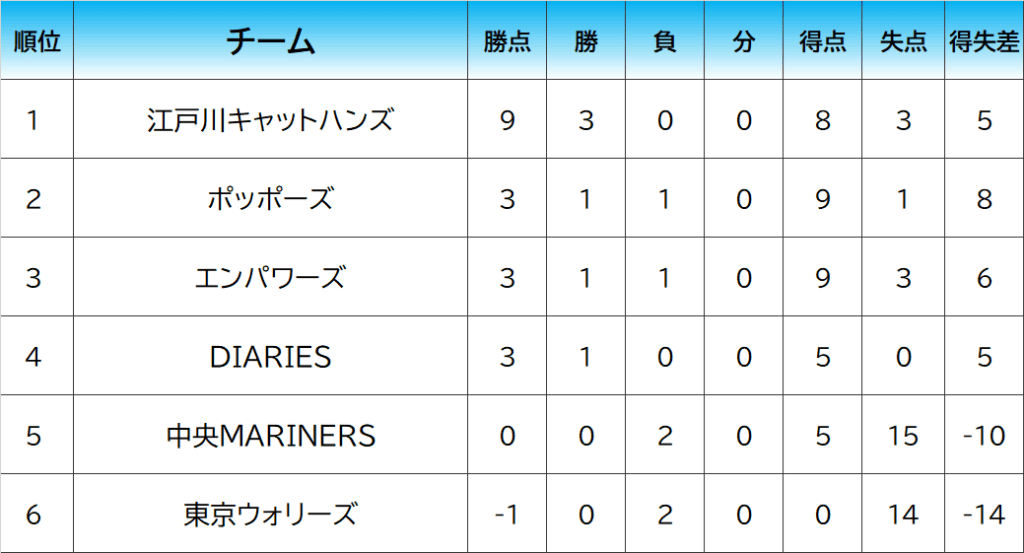Select the ポッポーズ team cell
1024x553 pixels.
tap(270, 198)
